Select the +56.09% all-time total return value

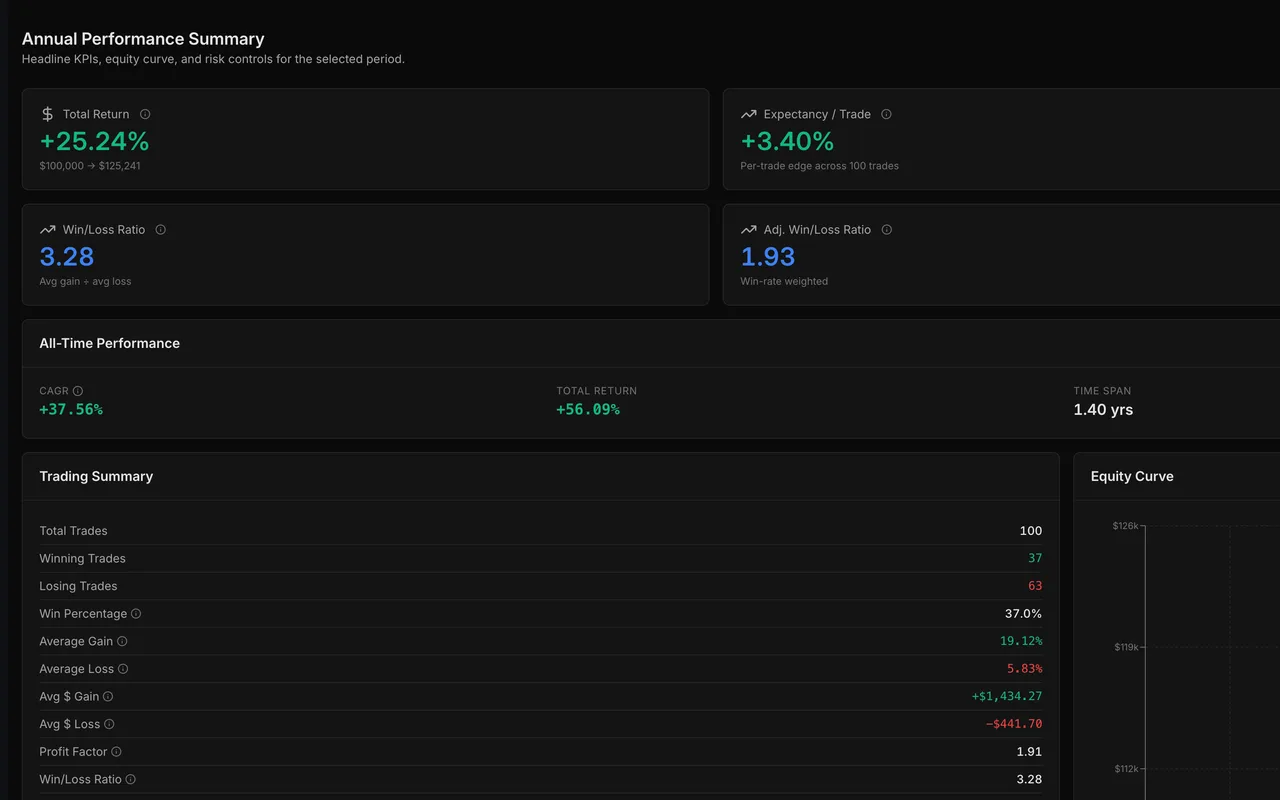point(588,410)
